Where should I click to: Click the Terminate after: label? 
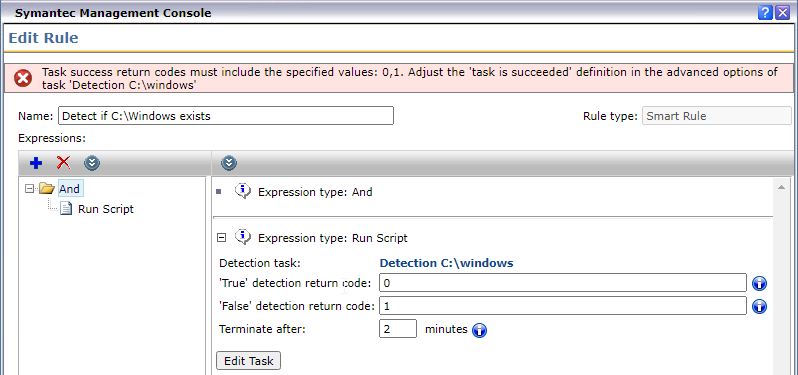point(262,329)
